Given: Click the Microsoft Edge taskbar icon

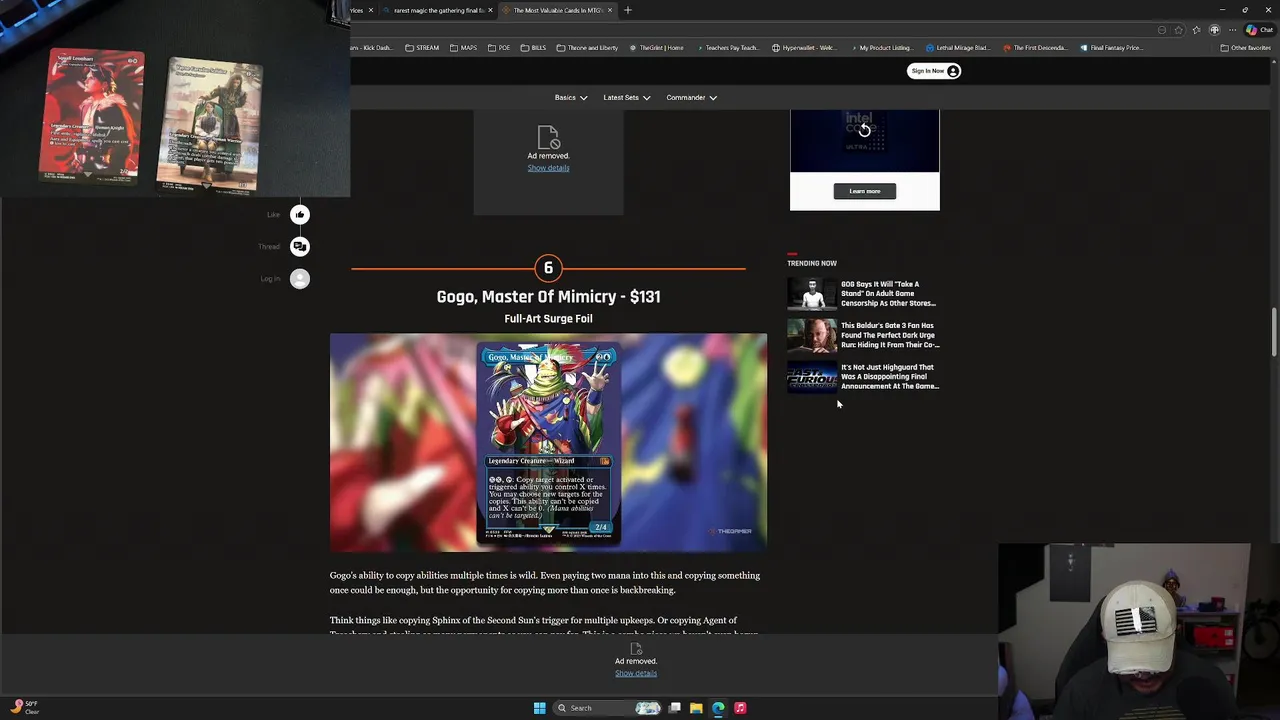Looking at the screenshot, I should click(718, 708).
